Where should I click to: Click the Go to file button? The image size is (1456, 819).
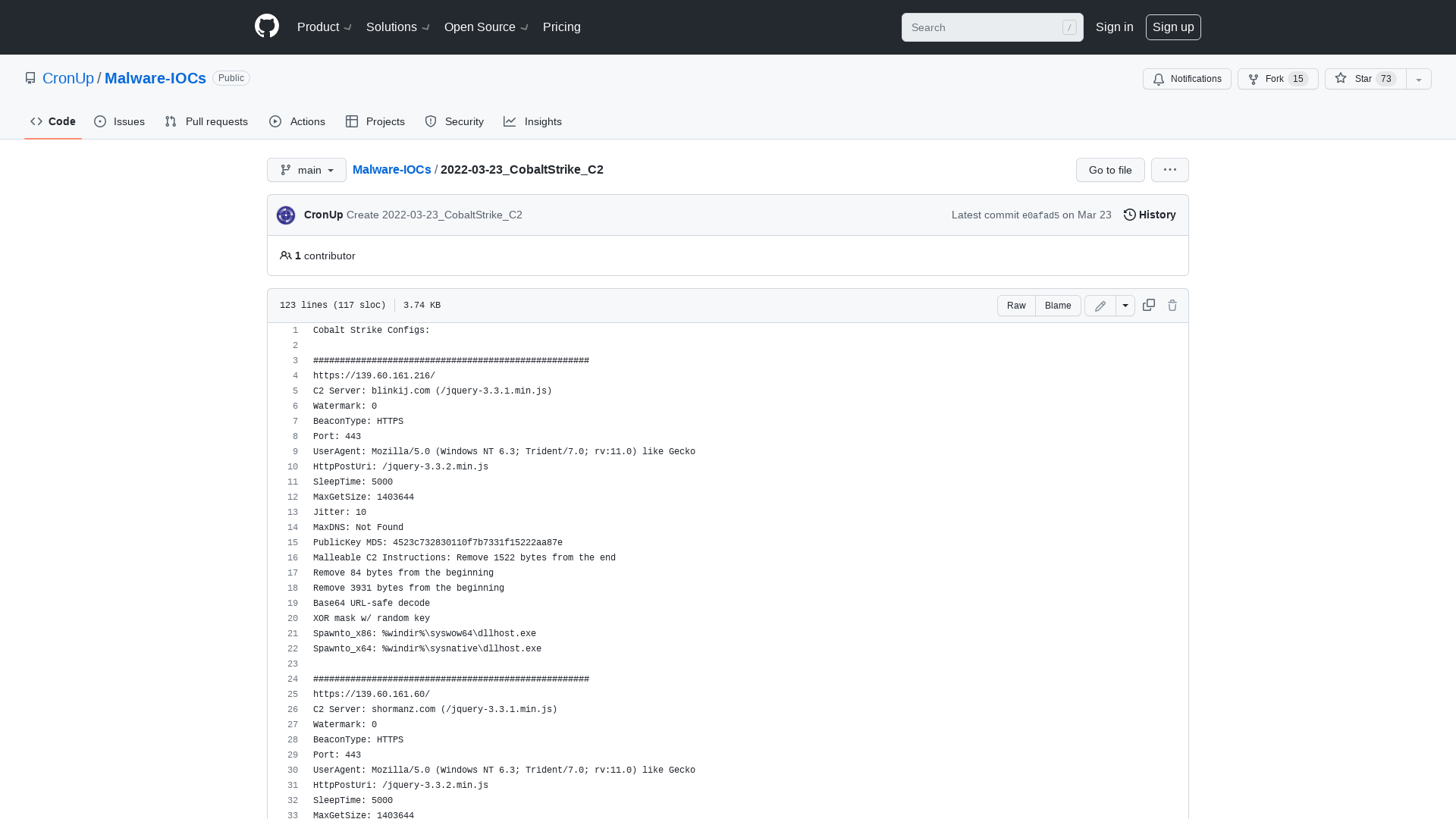click(1110, 170)
